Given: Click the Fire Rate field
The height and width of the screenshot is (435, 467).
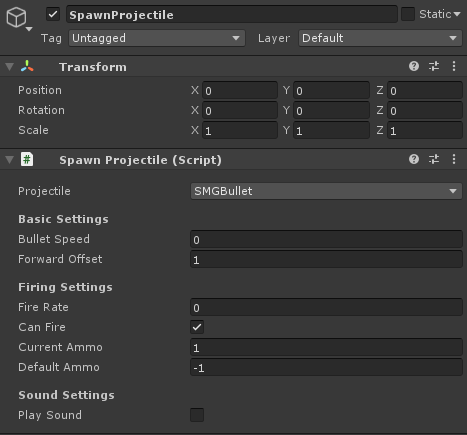Looking at the screenshot, I should point(326,307).
